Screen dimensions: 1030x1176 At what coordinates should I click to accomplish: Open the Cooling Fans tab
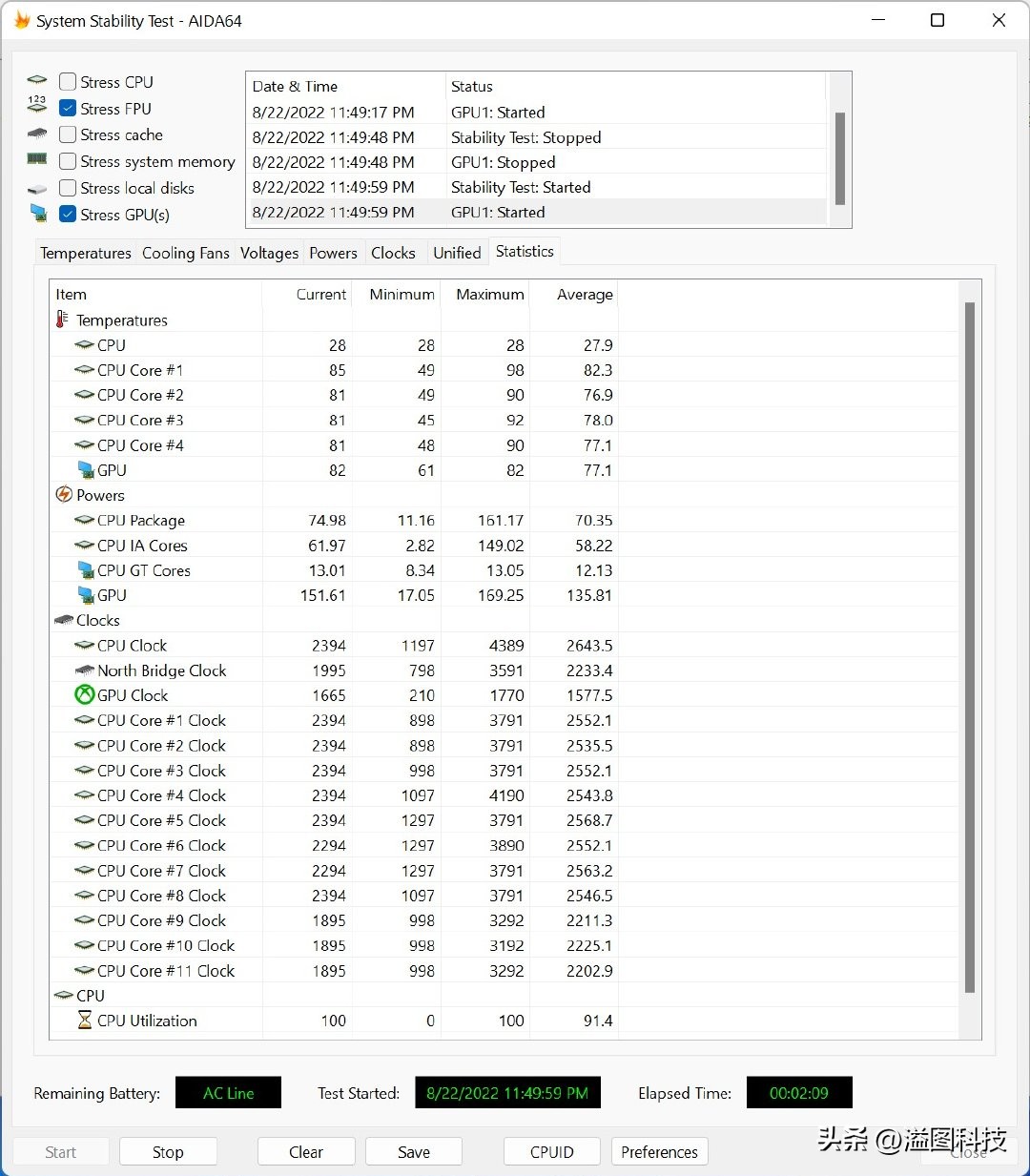pyautogui.click(x=185, y=253)
